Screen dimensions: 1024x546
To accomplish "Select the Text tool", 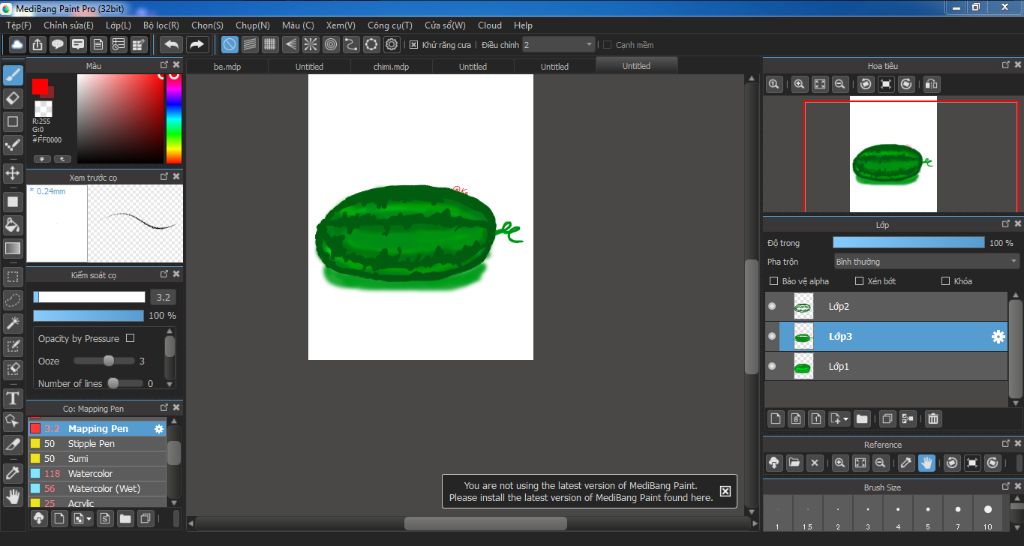I will [x=12, y=398].
